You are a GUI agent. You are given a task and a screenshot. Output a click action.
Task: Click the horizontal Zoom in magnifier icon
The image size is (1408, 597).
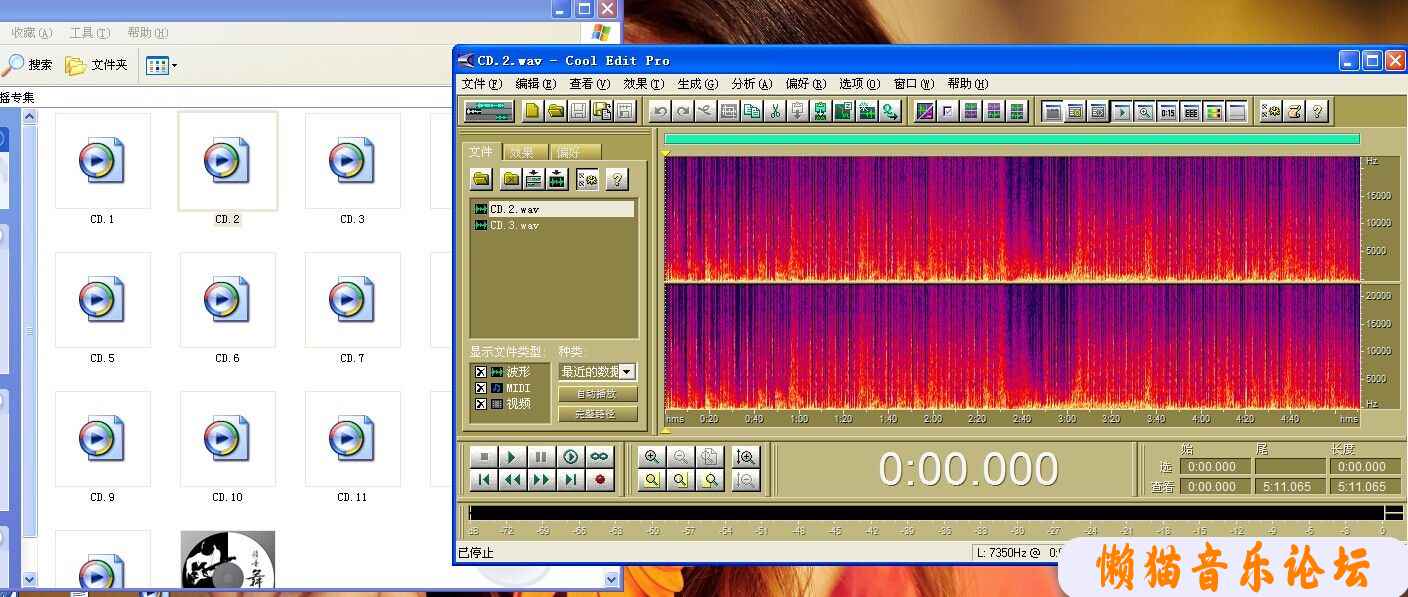(652, 457)
